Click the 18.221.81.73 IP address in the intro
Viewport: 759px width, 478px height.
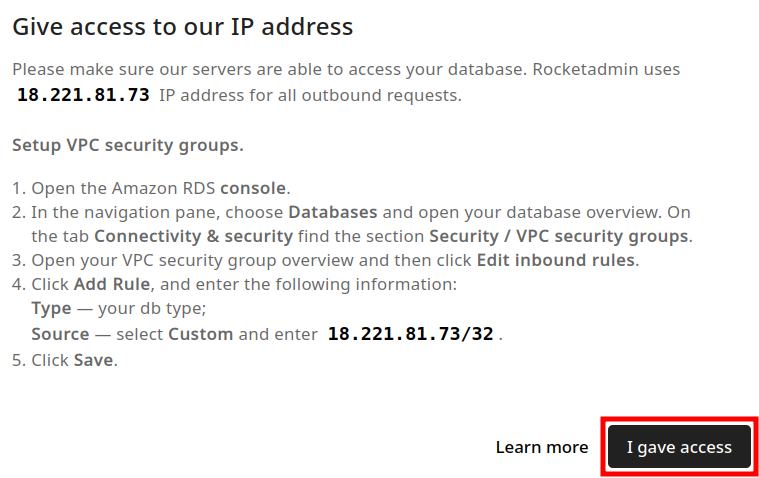pos(83,96)
